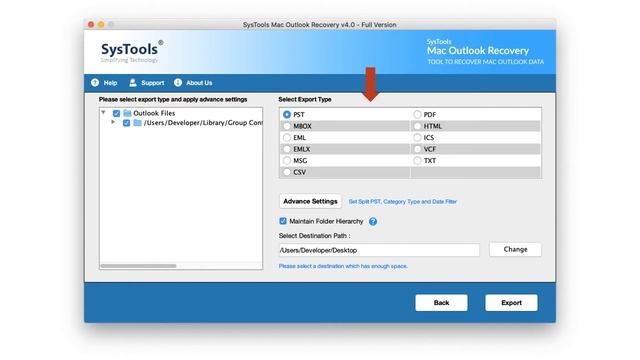This screenshot has height=360, width=640.
Task: Click the About Us info icon
Action: (178, 82)
